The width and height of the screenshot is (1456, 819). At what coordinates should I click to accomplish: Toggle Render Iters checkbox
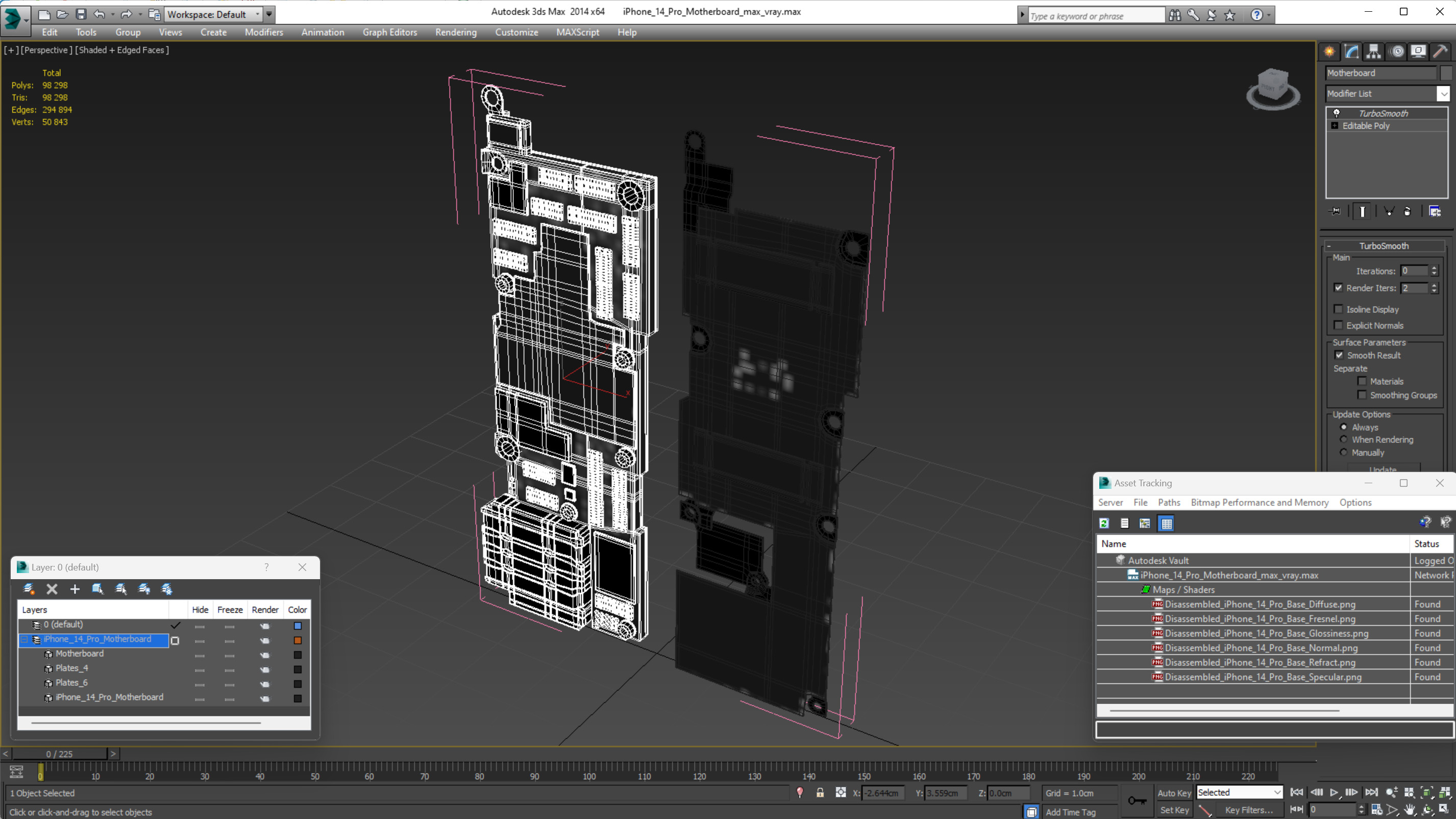tap(1338, 288)
